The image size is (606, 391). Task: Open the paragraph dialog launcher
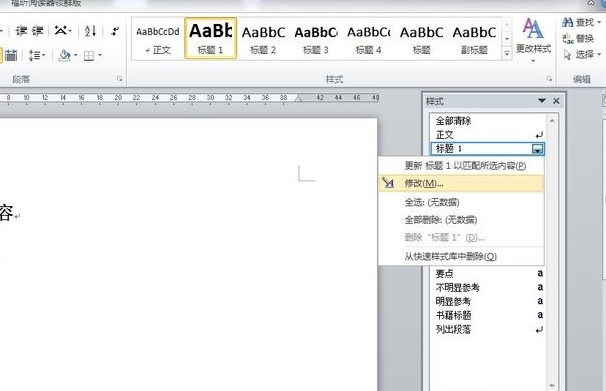(x=119, y=79)
